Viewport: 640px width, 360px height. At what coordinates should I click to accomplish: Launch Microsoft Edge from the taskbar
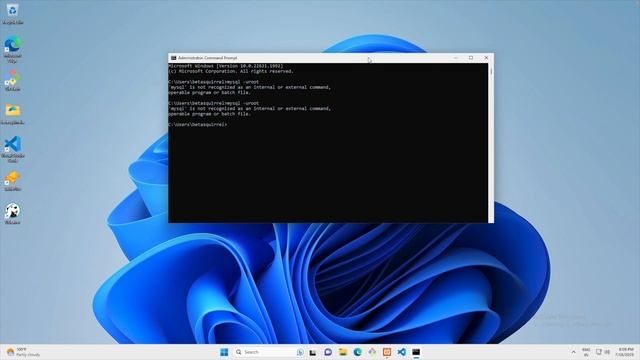pyautogui.click(x=358, y=352)
